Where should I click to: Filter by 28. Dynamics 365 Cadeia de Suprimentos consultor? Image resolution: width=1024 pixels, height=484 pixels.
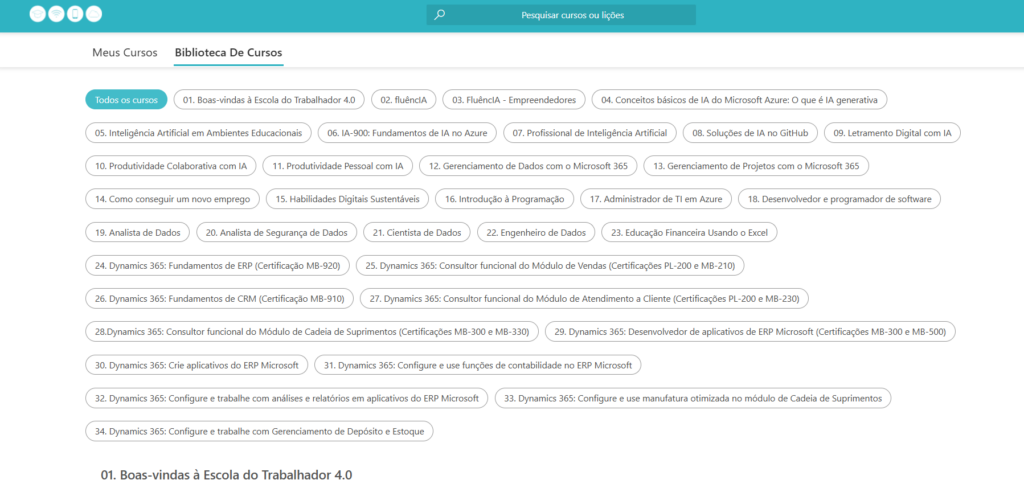point(312,331)
